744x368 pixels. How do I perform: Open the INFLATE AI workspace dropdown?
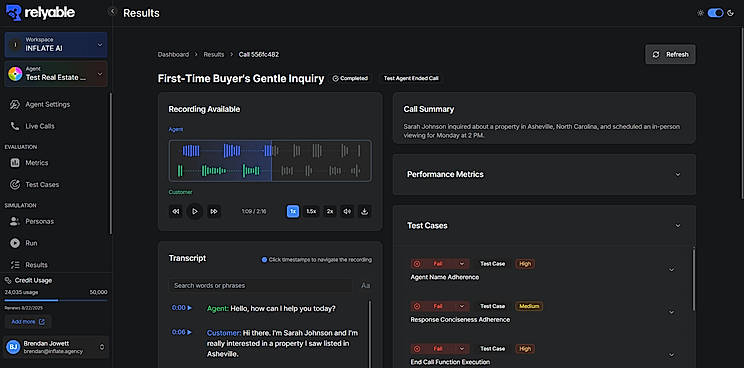[56, 45]
